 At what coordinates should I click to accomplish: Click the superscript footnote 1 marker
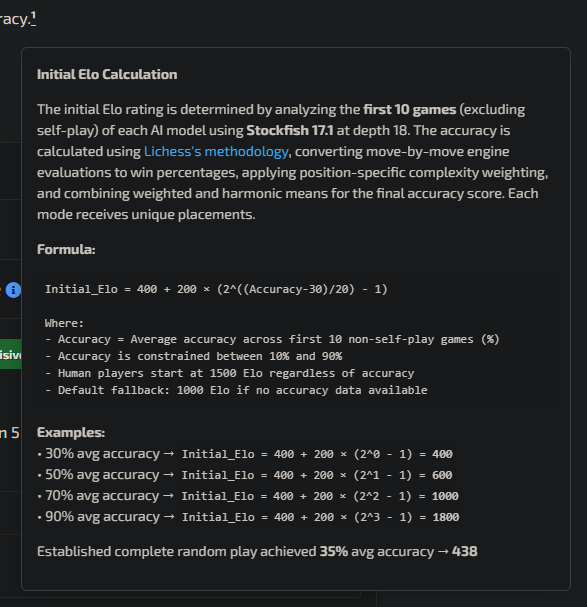click(x=33, y=17)
